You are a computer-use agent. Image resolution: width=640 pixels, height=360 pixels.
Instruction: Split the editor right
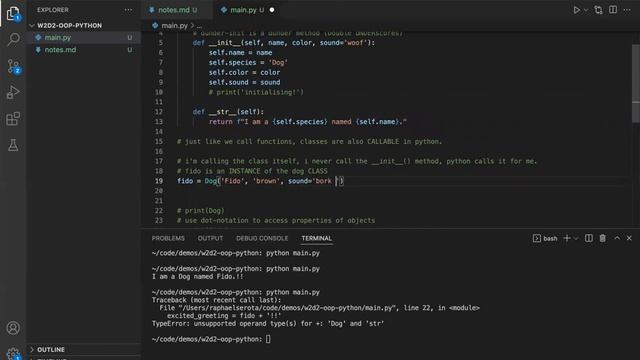(613, 10)
